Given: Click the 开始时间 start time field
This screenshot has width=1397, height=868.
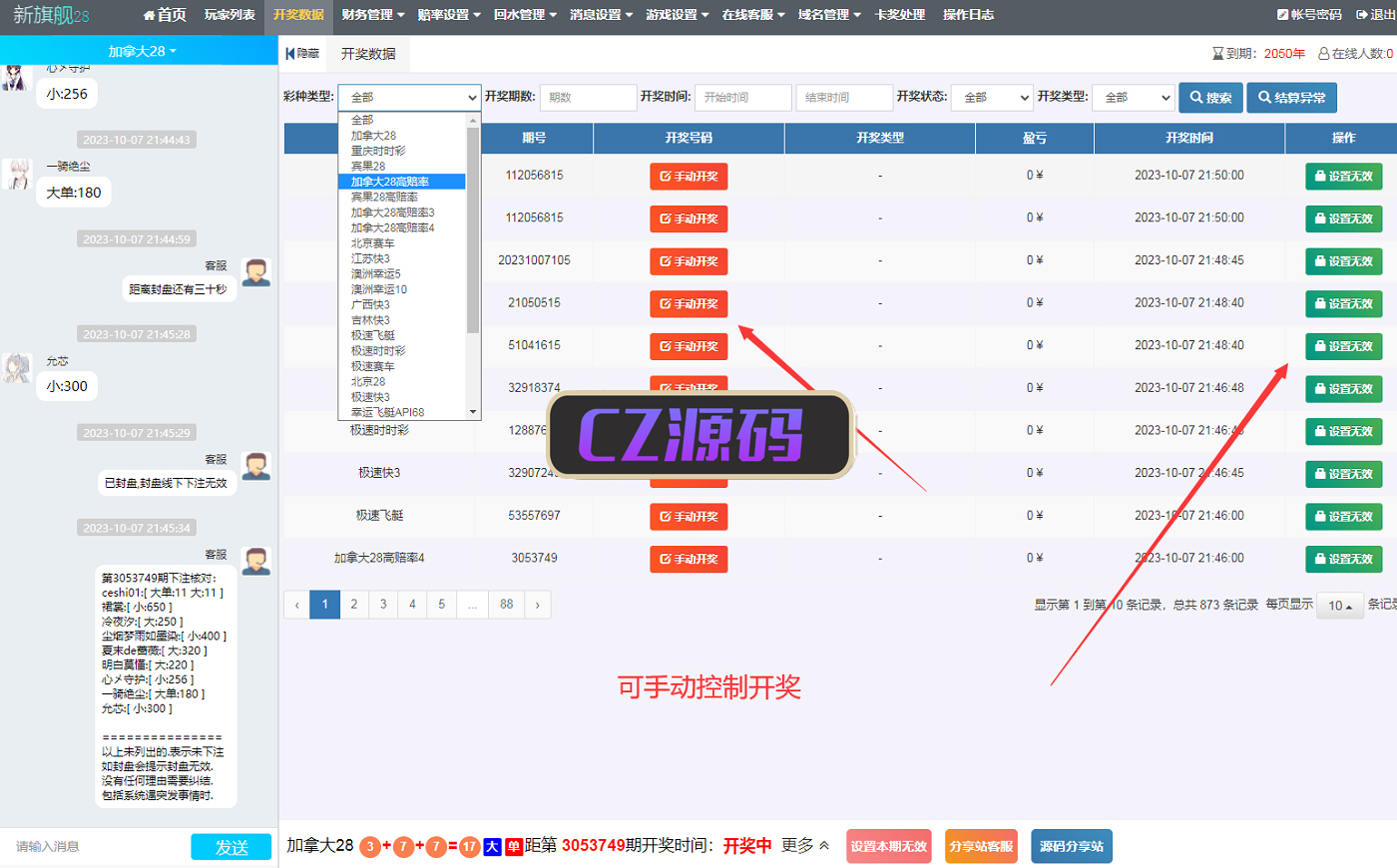Looking at the screenshot, I should tap(742, 98).
